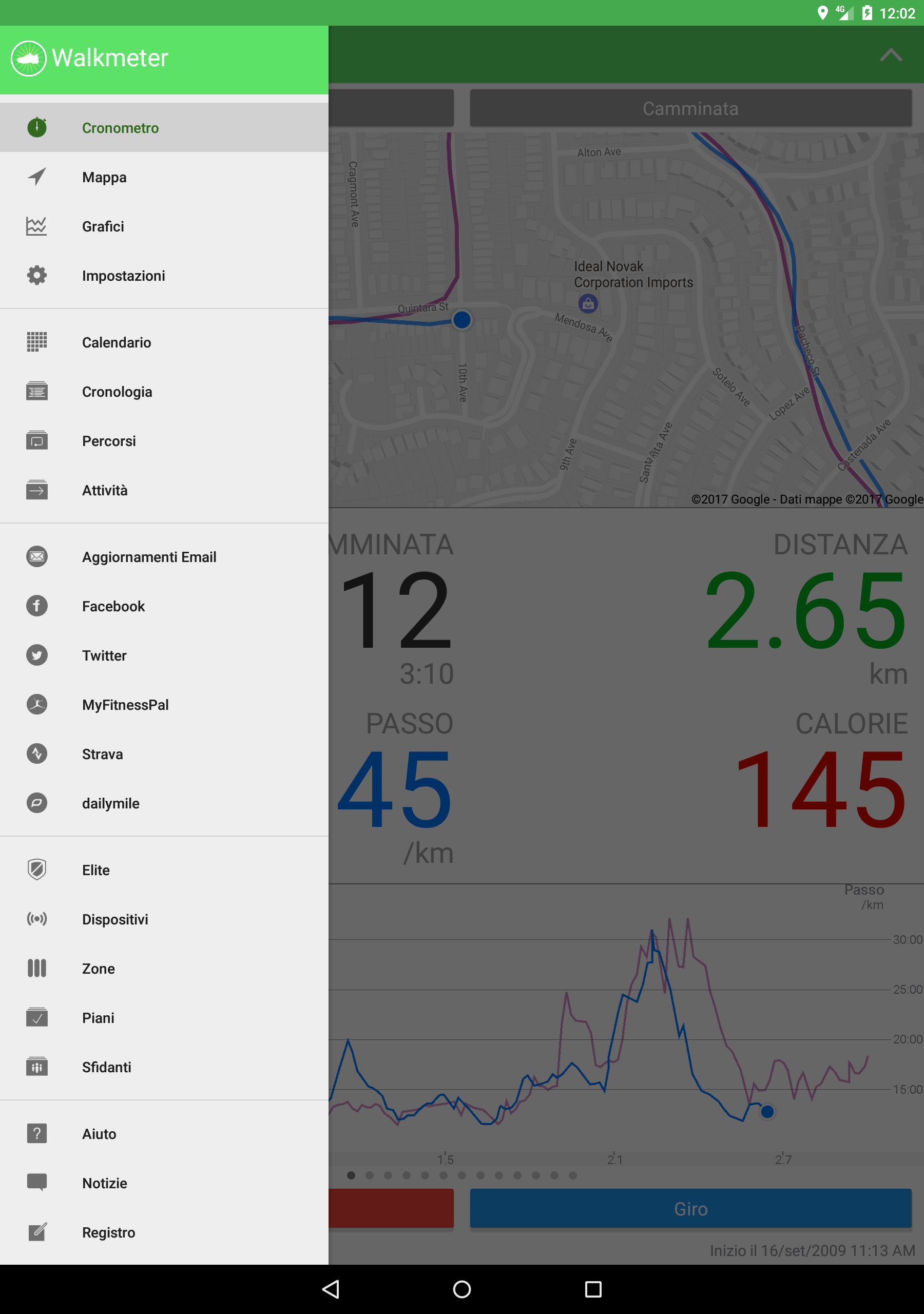Open the Mappa menu entry
Screen dimensions: 924x1314
[x=164, y=177]
